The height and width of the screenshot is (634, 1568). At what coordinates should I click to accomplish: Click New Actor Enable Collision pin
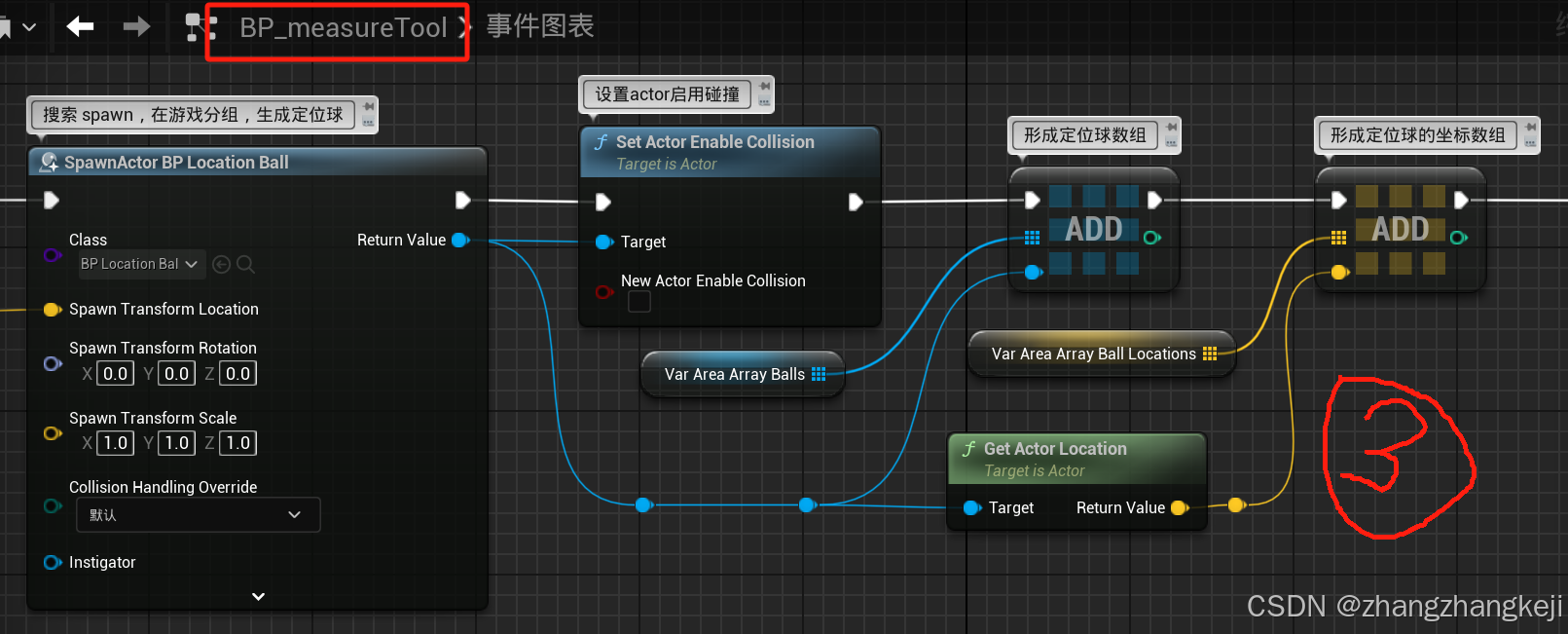(x=604, y=291)
